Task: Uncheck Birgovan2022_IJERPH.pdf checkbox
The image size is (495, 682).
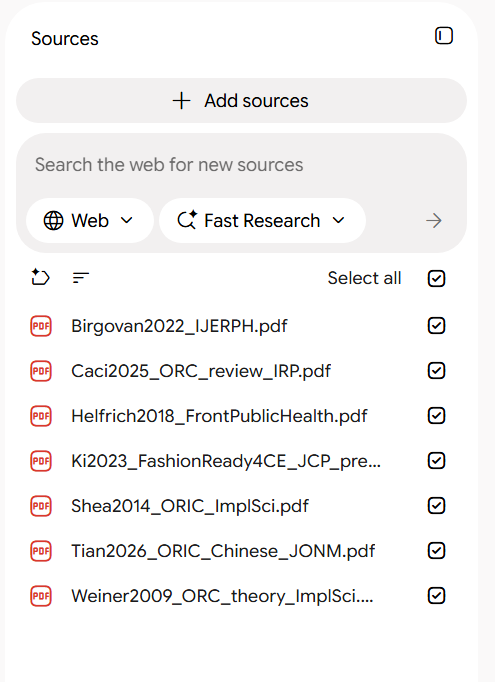Action: (x=436, y=326)
